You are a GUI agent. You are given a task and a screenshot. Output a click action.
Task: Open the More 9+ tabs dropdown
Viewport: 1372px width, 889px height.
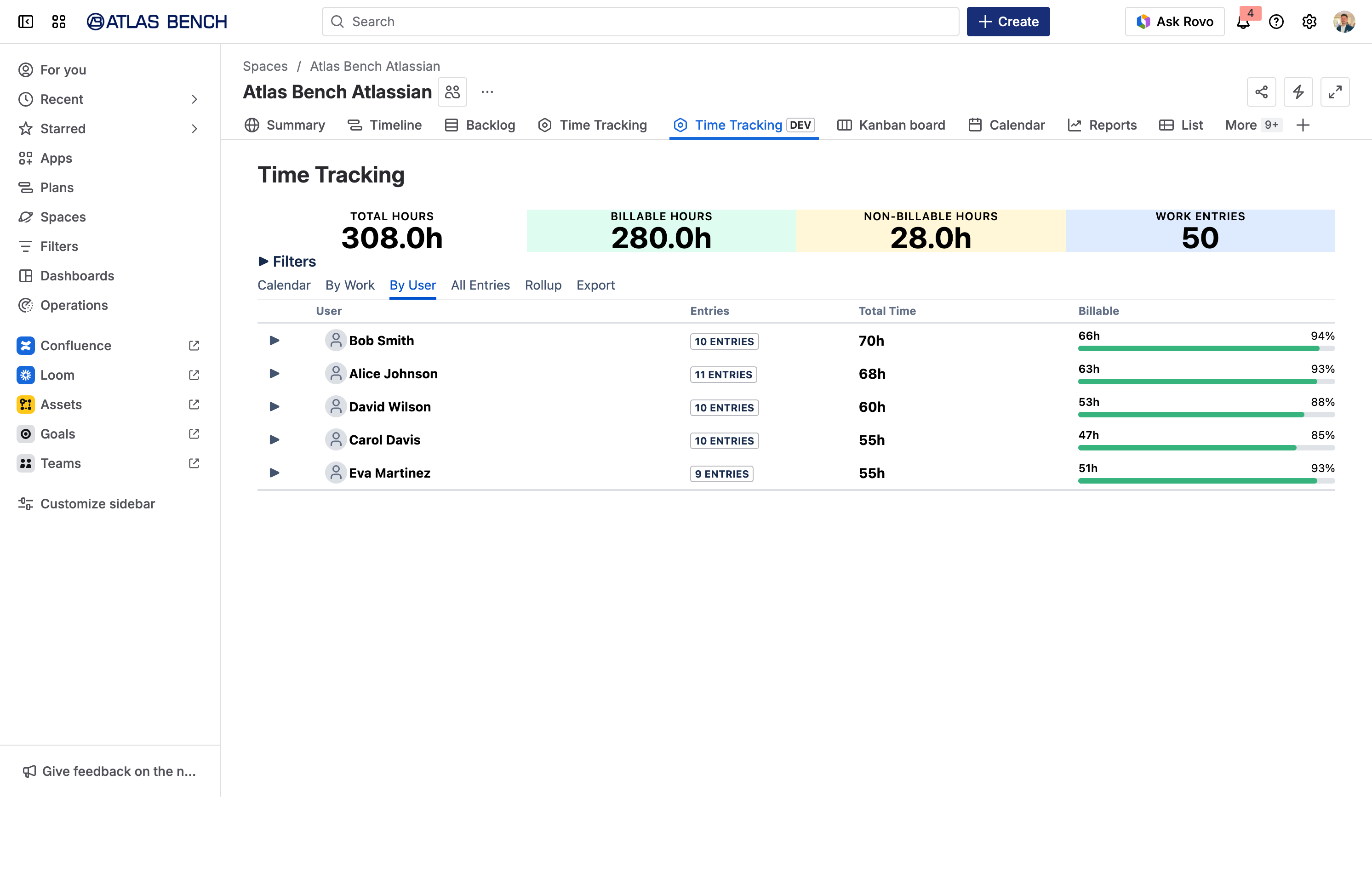click(1252, 125)
